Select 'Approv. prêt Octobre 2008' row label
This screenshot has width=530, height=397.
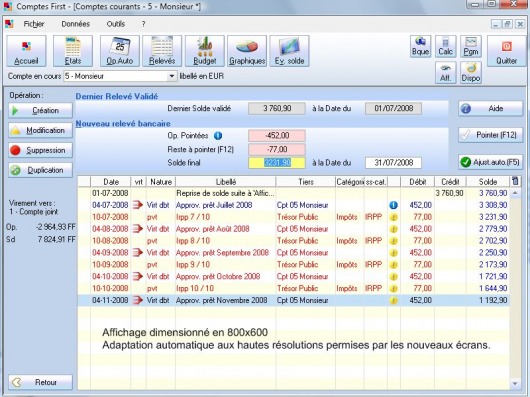click(x=218, y=276)
